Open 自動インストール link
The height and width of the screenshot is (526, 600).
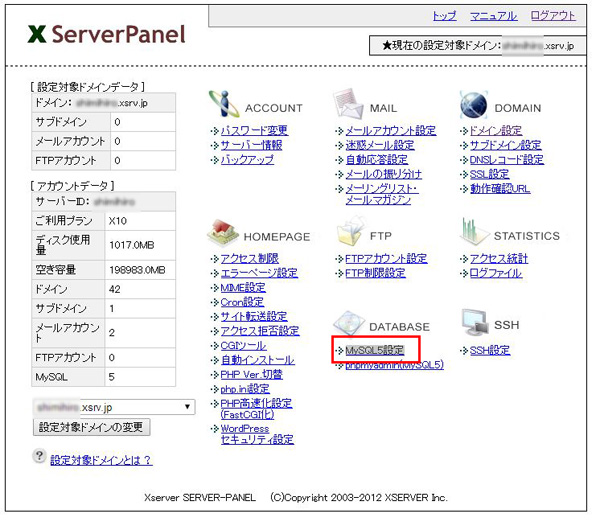click(258, 360)
